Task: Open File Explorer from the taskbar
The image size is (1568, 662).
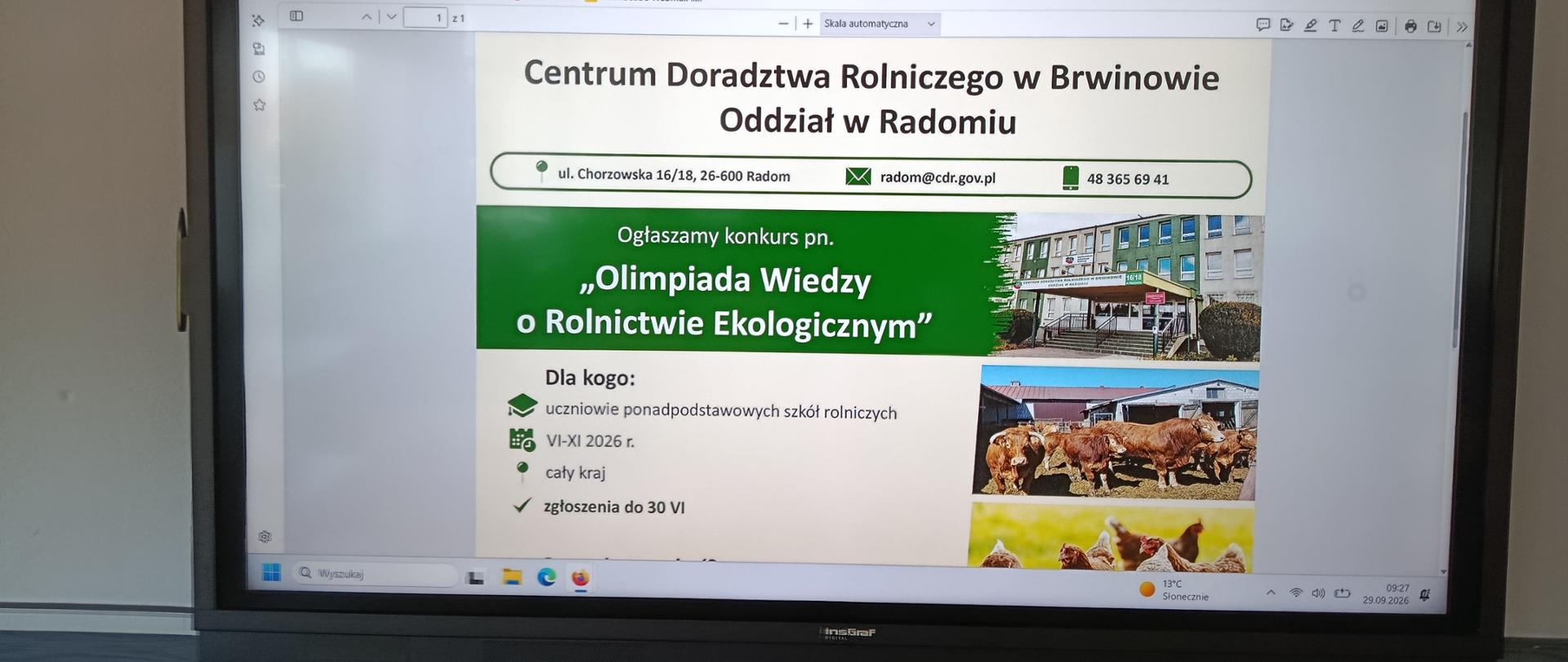Action: point(512,577)
